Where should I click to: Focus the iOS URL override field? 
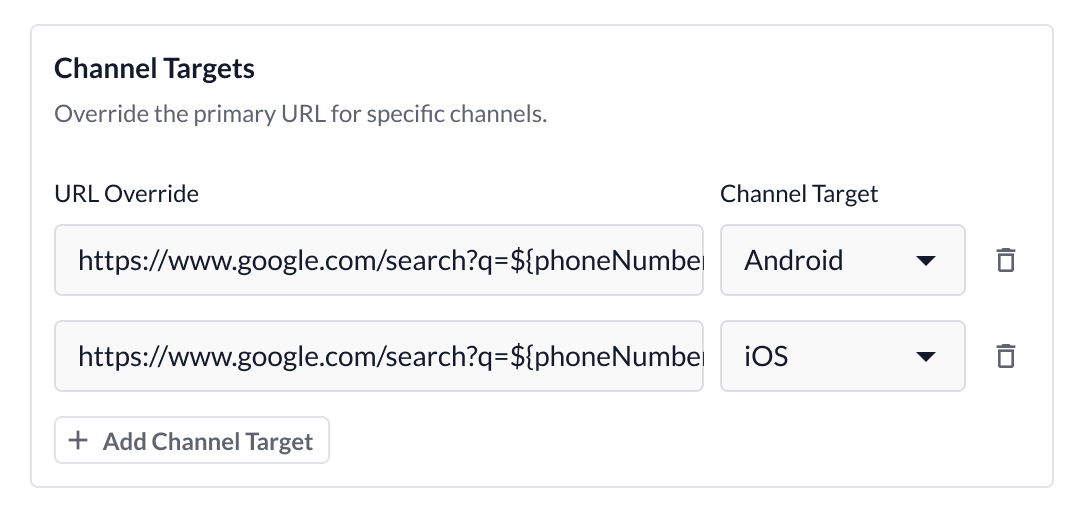(378, 356)
